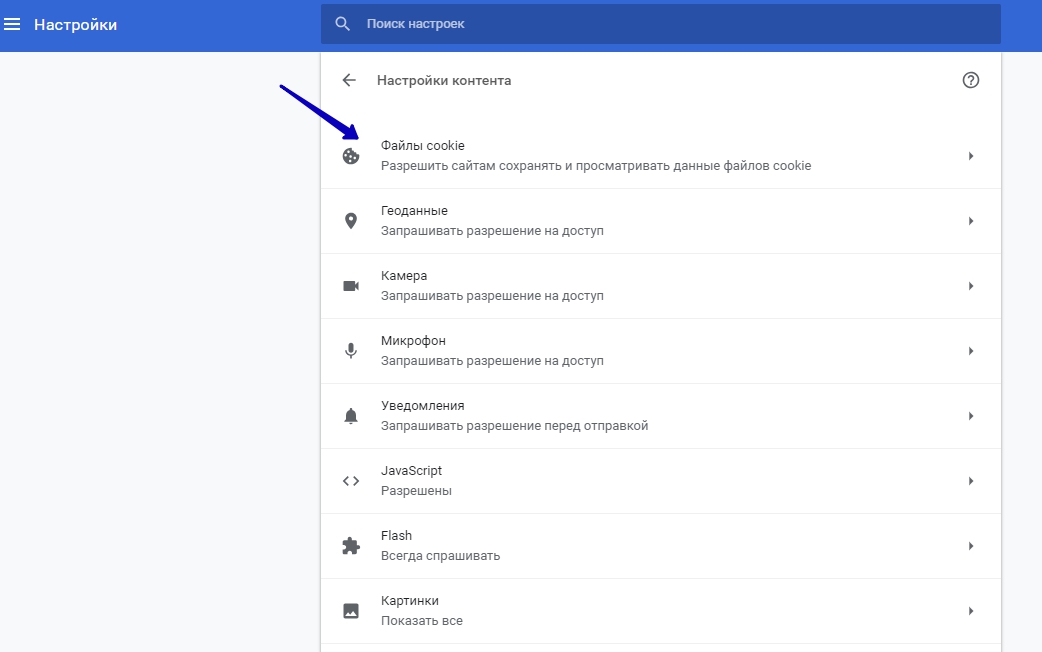Open the help question mark icon

[970, 80]
